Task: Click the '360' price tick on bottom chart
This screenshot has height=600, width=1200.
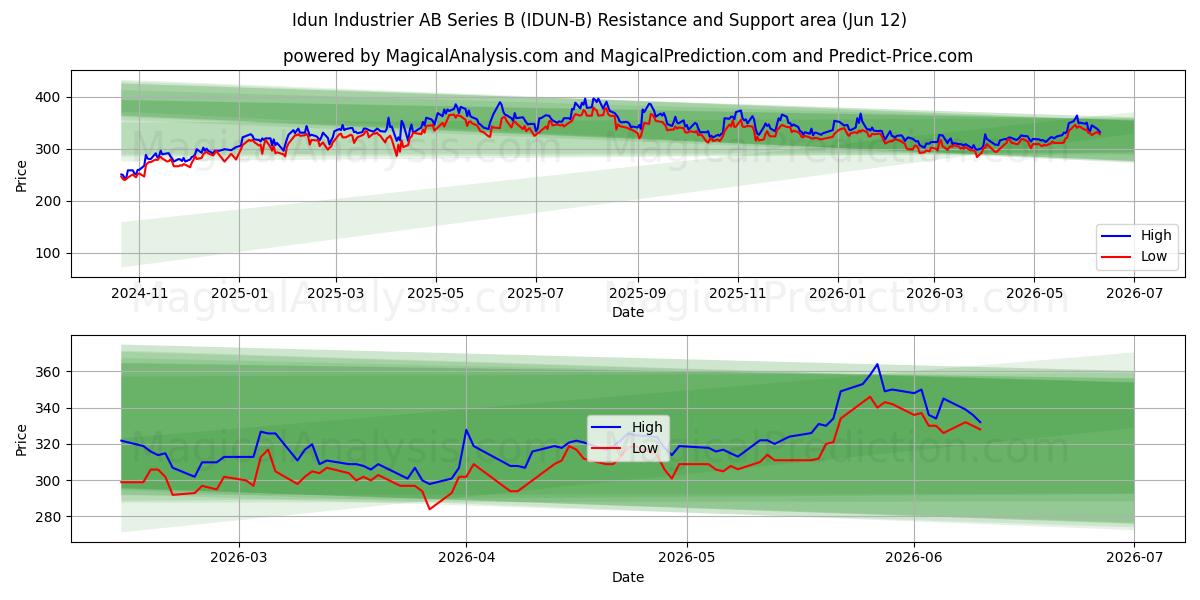Action: coord(50,372)
